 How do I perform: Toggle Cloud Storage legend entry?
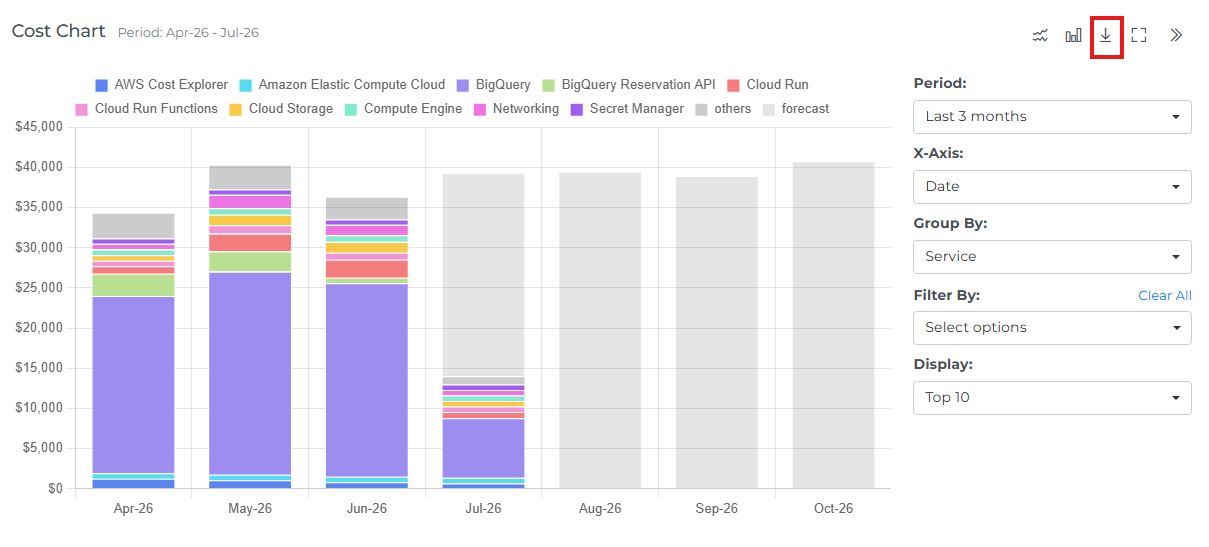pos(281,109)
